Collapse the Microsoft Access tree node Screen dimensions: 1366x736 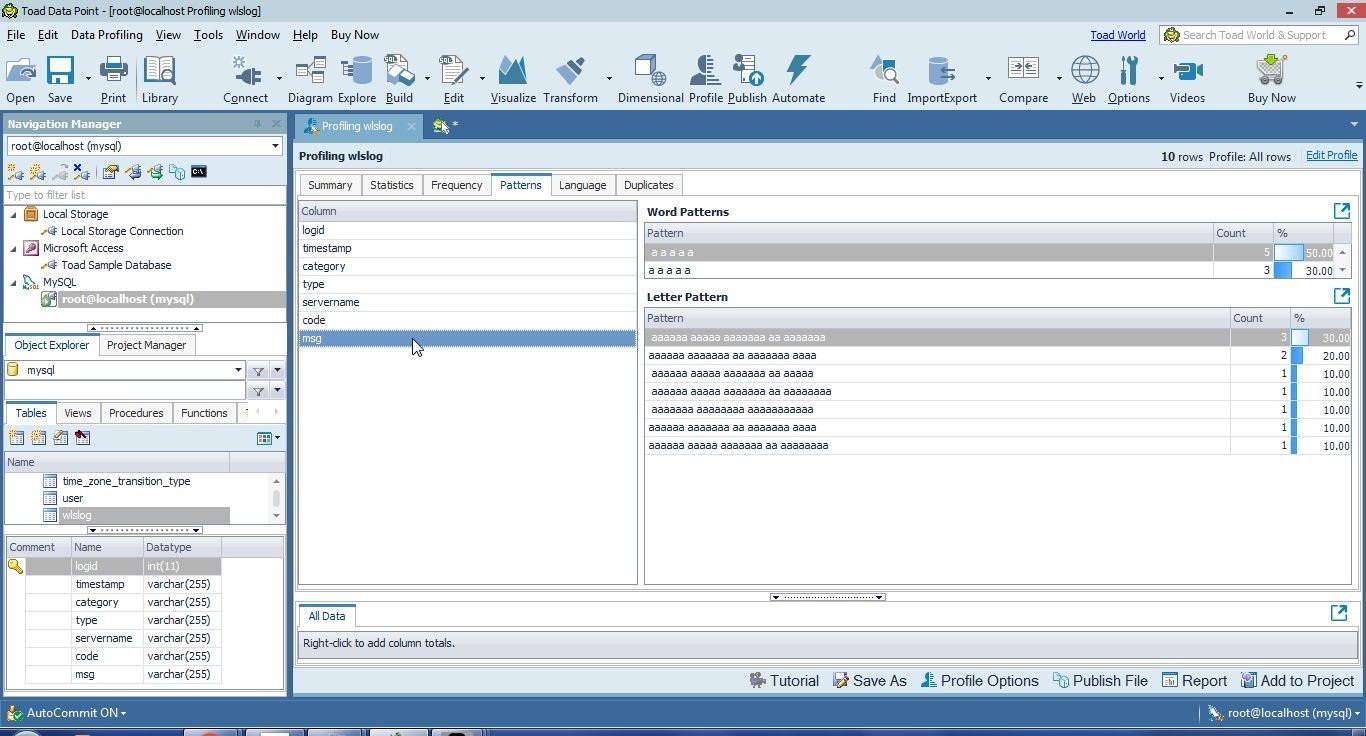point(14,248)
